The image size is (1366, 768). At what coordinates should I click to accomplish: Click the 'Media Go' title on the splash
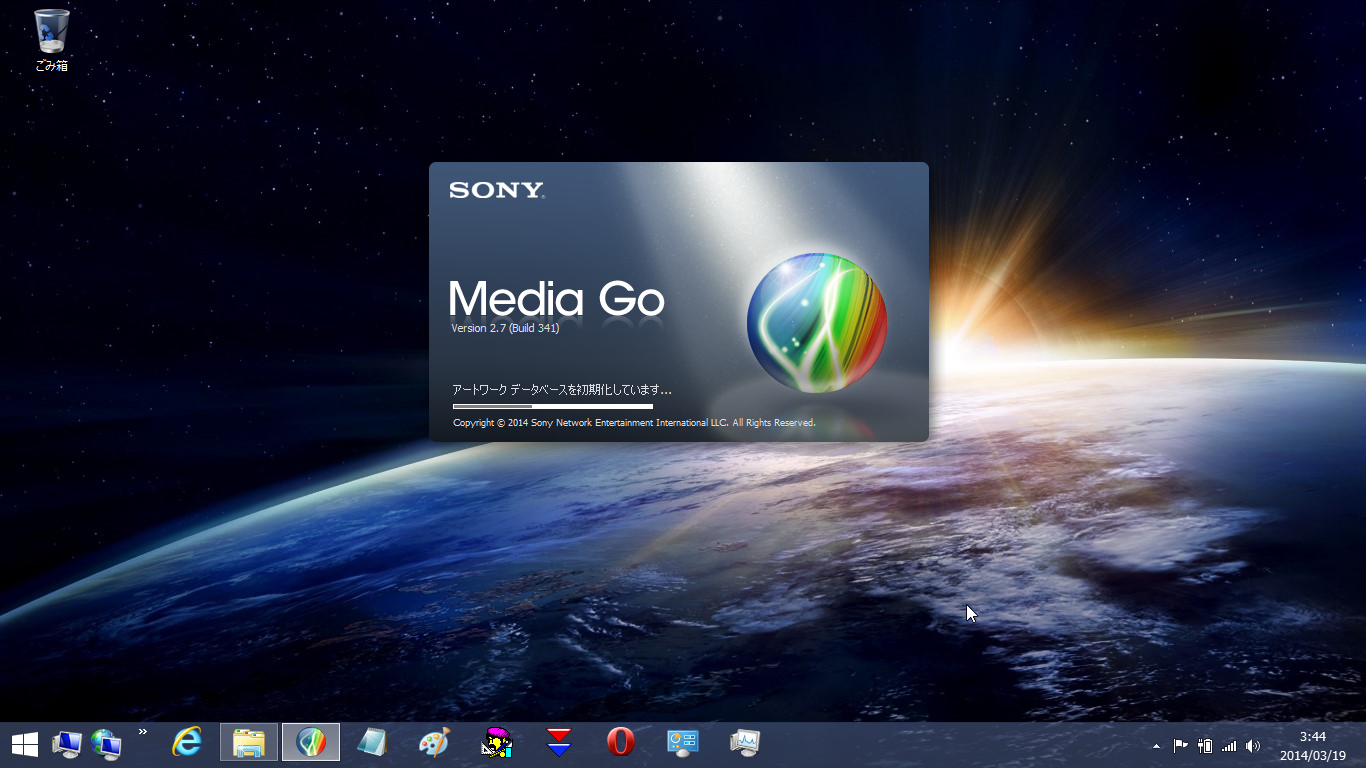click(x=557, y=298)
